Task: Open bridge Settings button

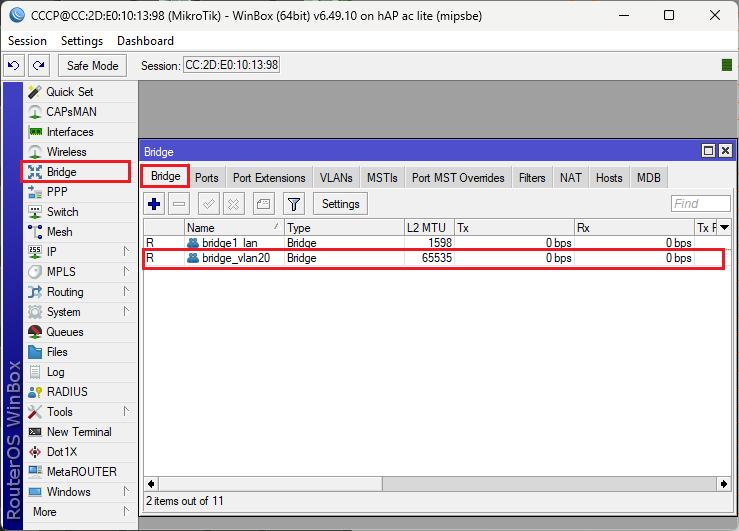Action: pos(340,204)
